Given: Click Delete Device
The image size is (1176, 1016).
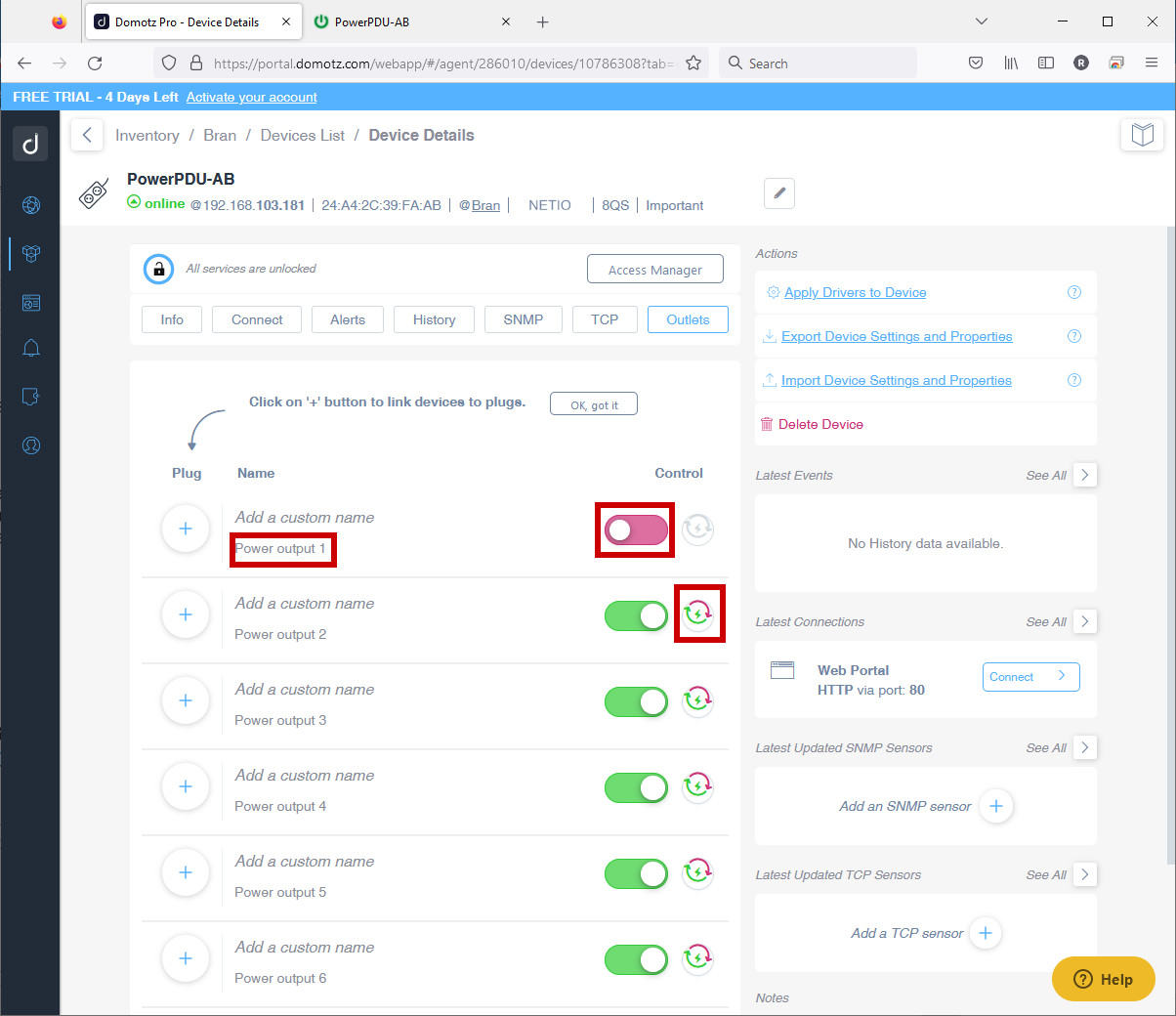Looking at the screenshot, I should (x=812, y=424).
